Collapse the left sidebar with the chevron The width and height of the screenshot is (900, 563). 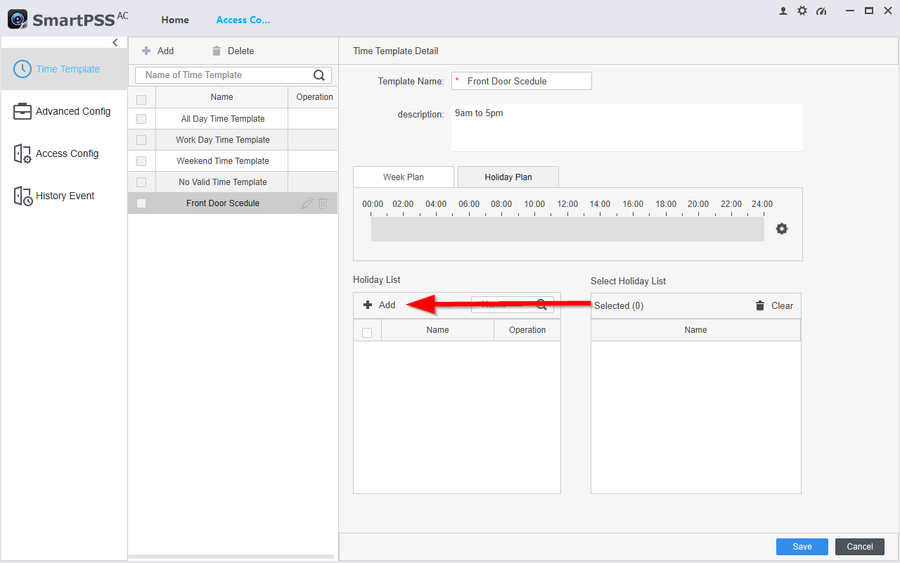(x=115, y=43)
